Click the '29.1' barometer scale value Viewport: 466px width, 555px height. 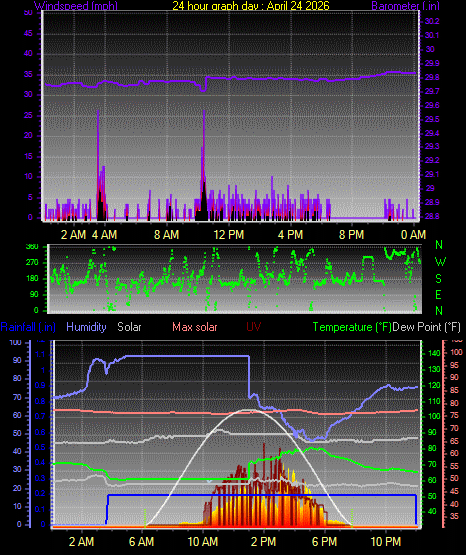pyautogui.click(x=432, y=174)
